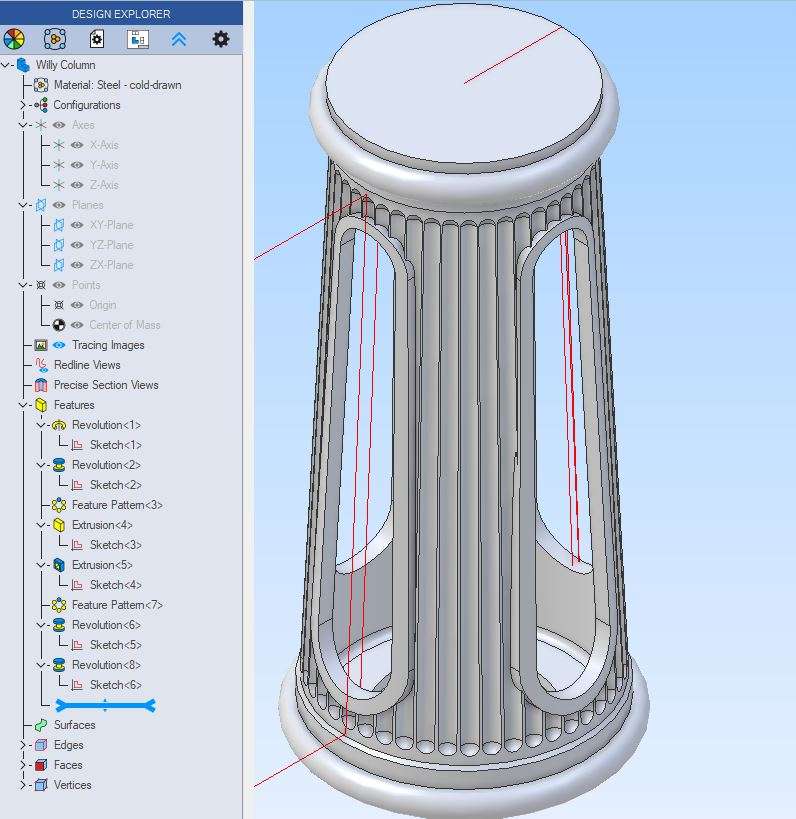Click the Sketch<2> label
This screenshot has height=819, width=796.
(x=115, y=485)
